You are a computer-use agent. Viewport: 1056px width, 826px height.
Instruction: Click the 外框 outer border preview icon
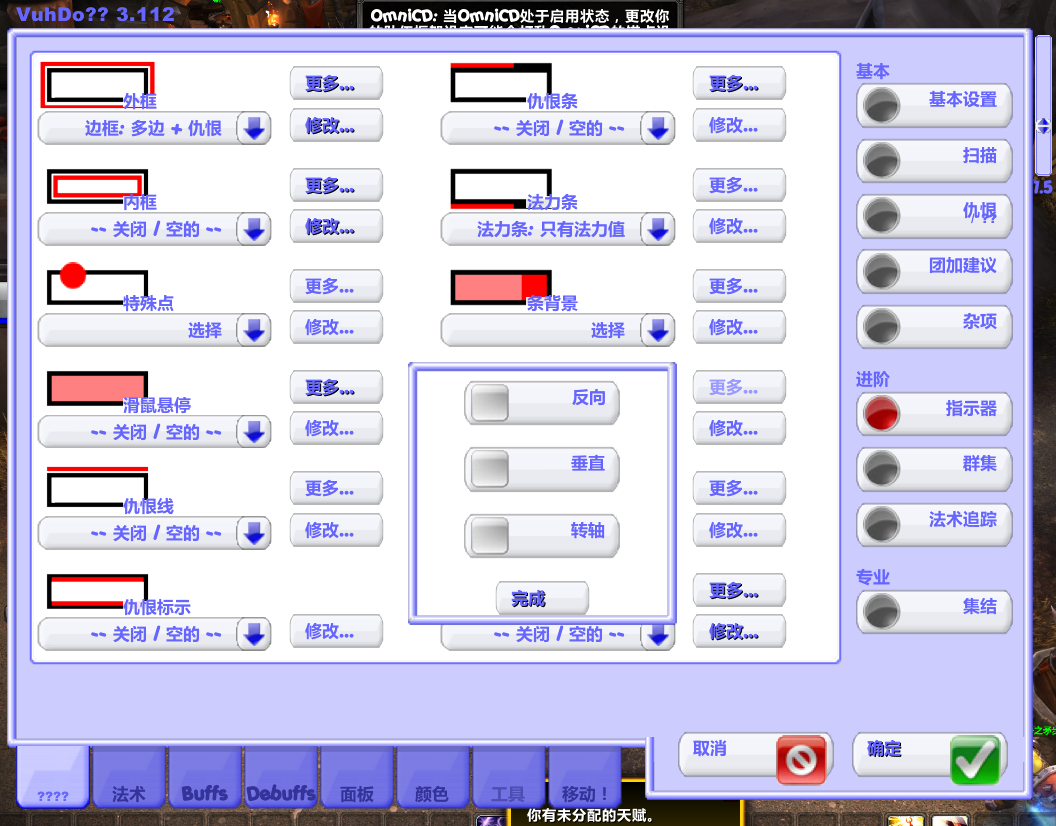click(x=97, y=84)
